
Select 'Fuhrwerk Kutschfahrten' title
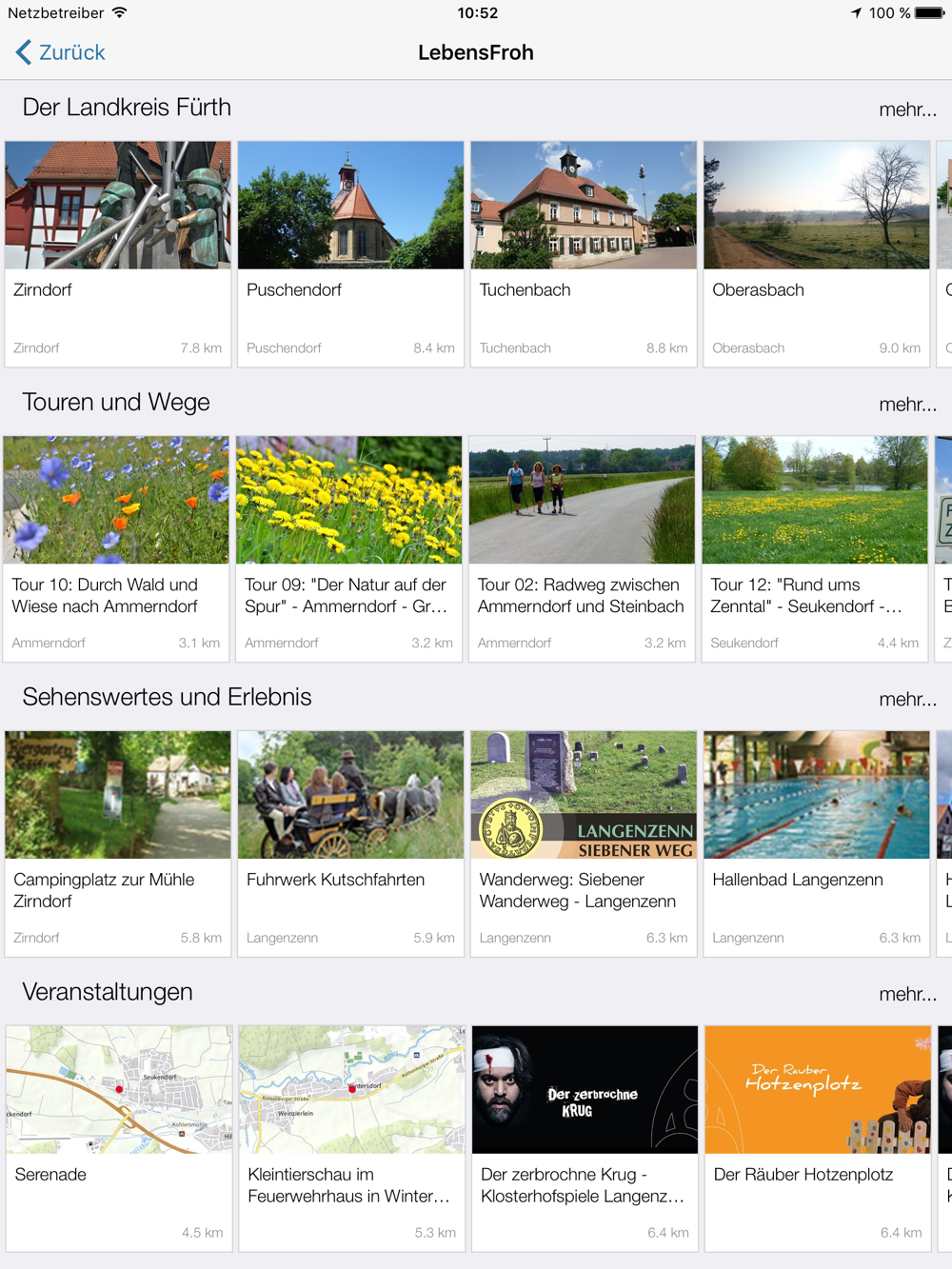(x=335, y=880)
